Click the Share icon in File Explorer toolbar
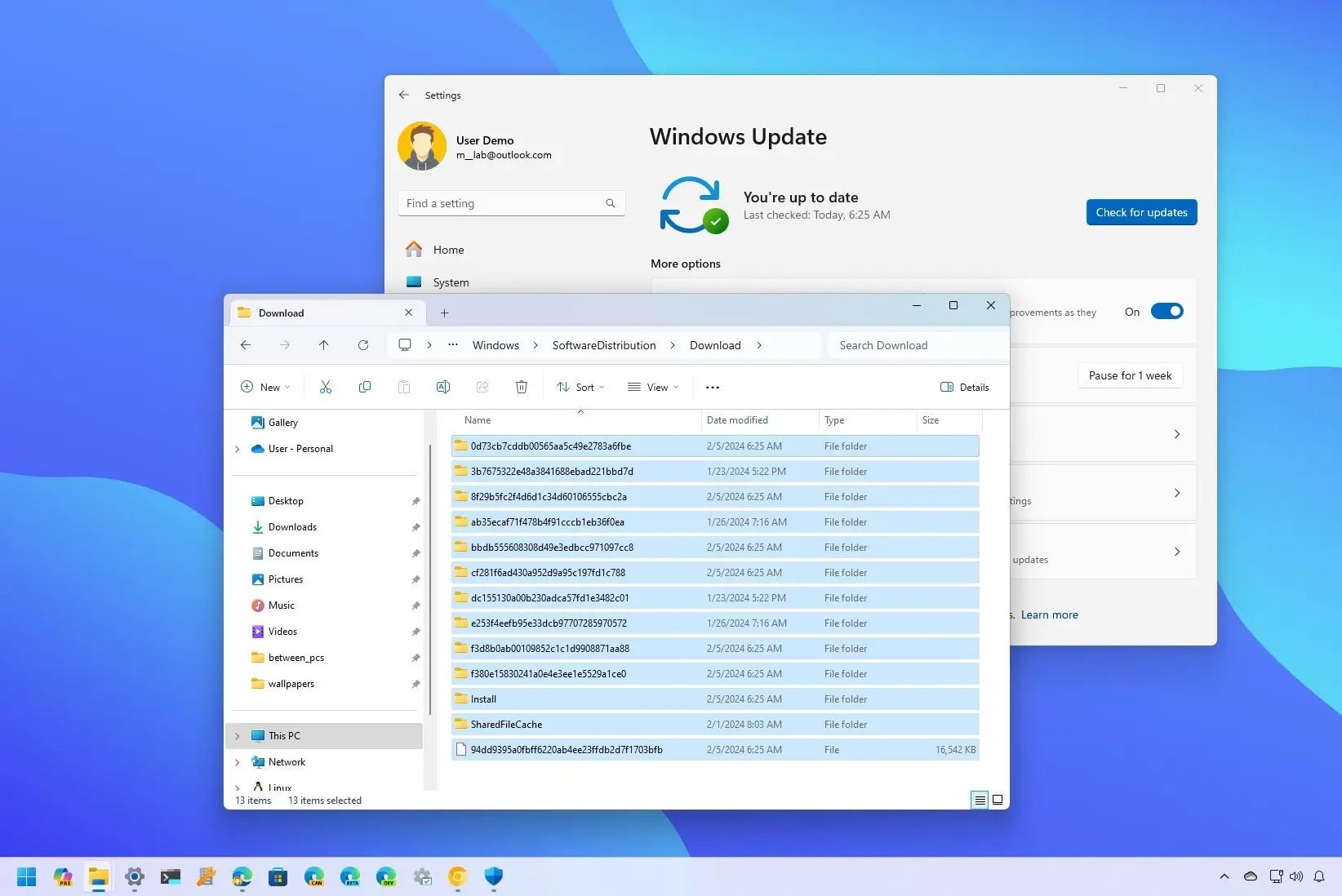This screenshot has width=1342, height=896. click(482, 387)
